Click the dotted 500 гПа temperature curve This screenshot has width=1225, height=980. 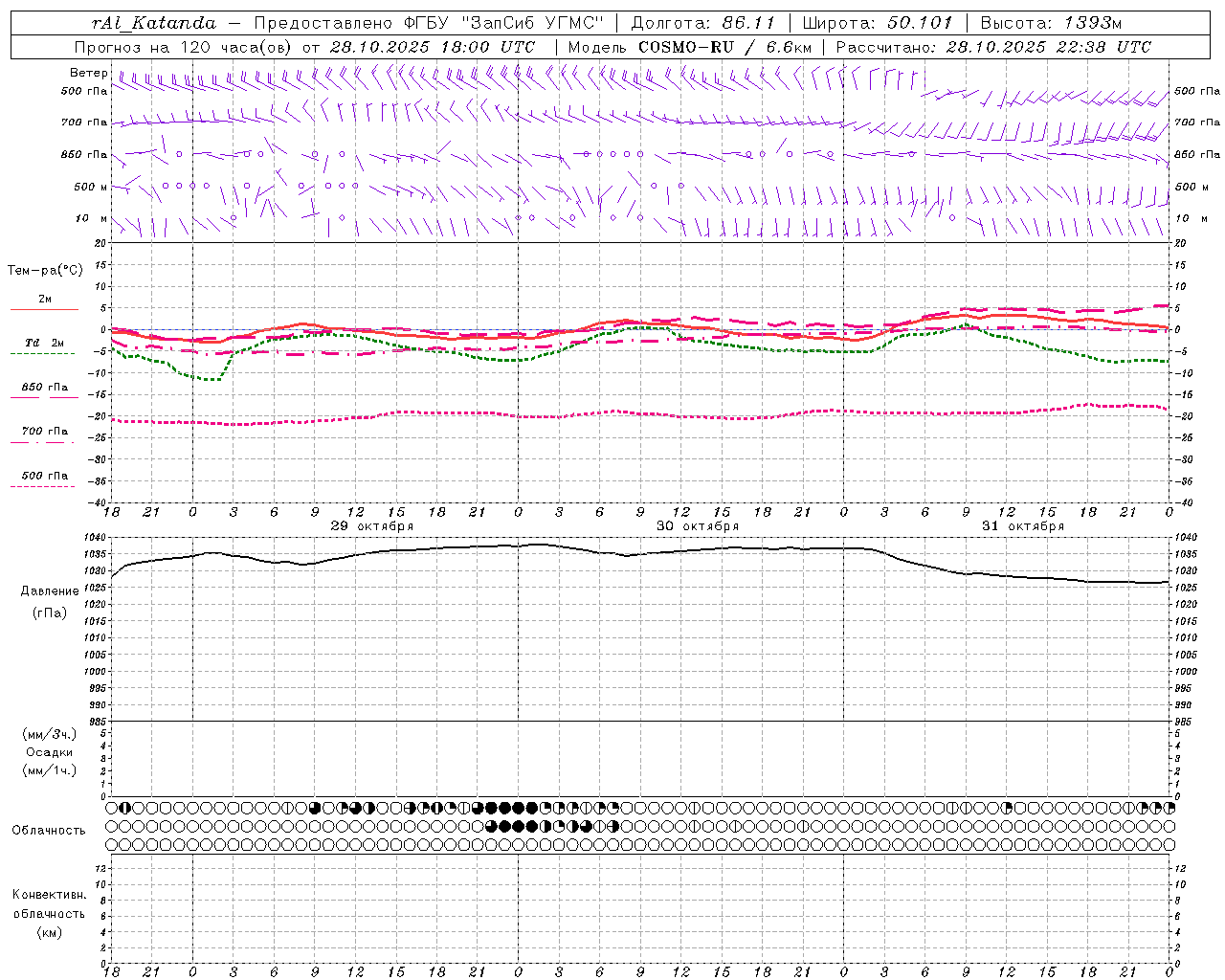641,412
